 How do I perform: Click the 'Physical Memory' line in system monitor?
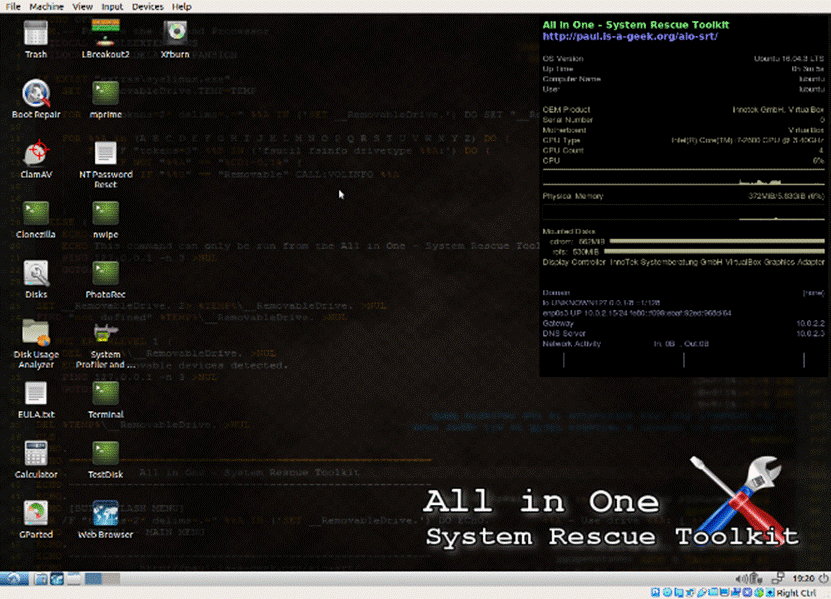[683, 196]
